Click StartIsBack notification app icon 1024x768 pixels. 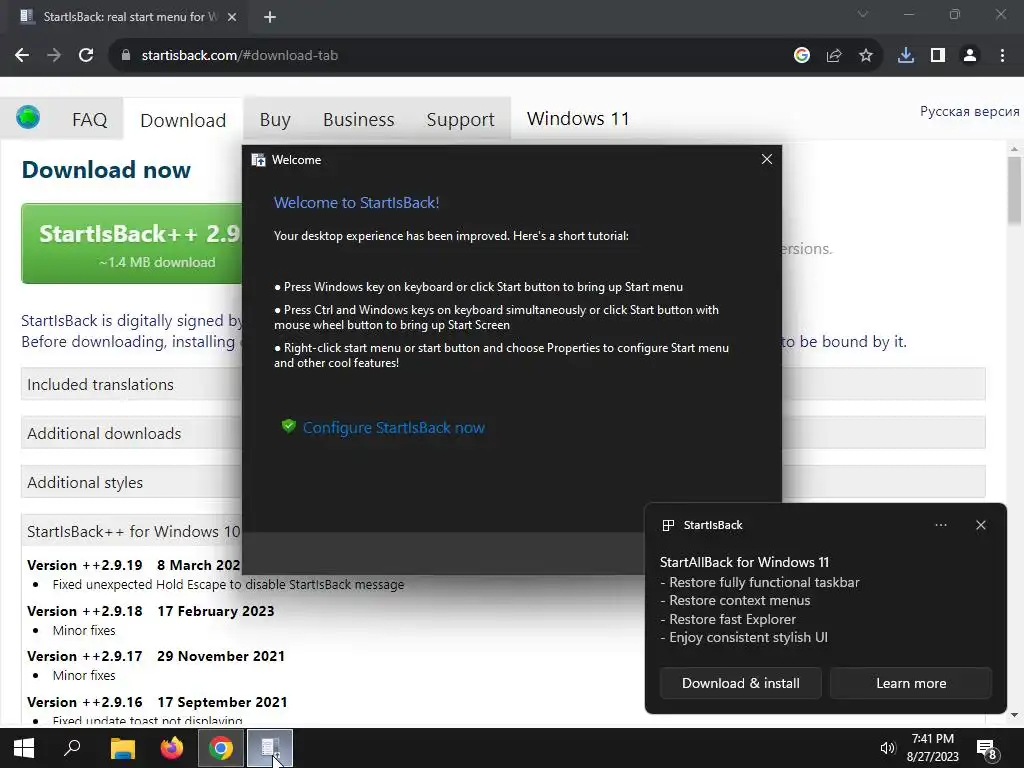click(668, 525)
